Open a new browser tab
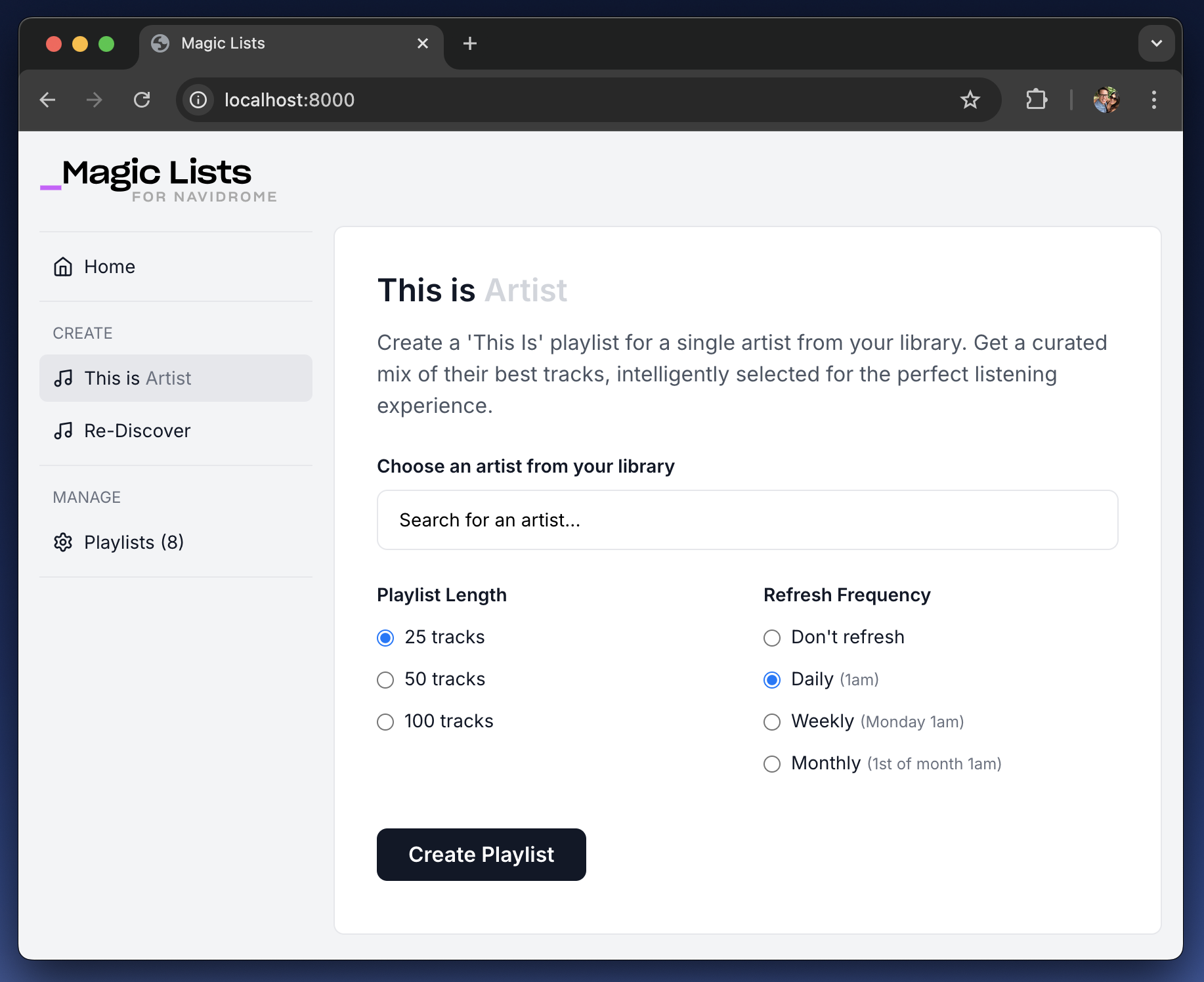 click(x=469, y=43)
